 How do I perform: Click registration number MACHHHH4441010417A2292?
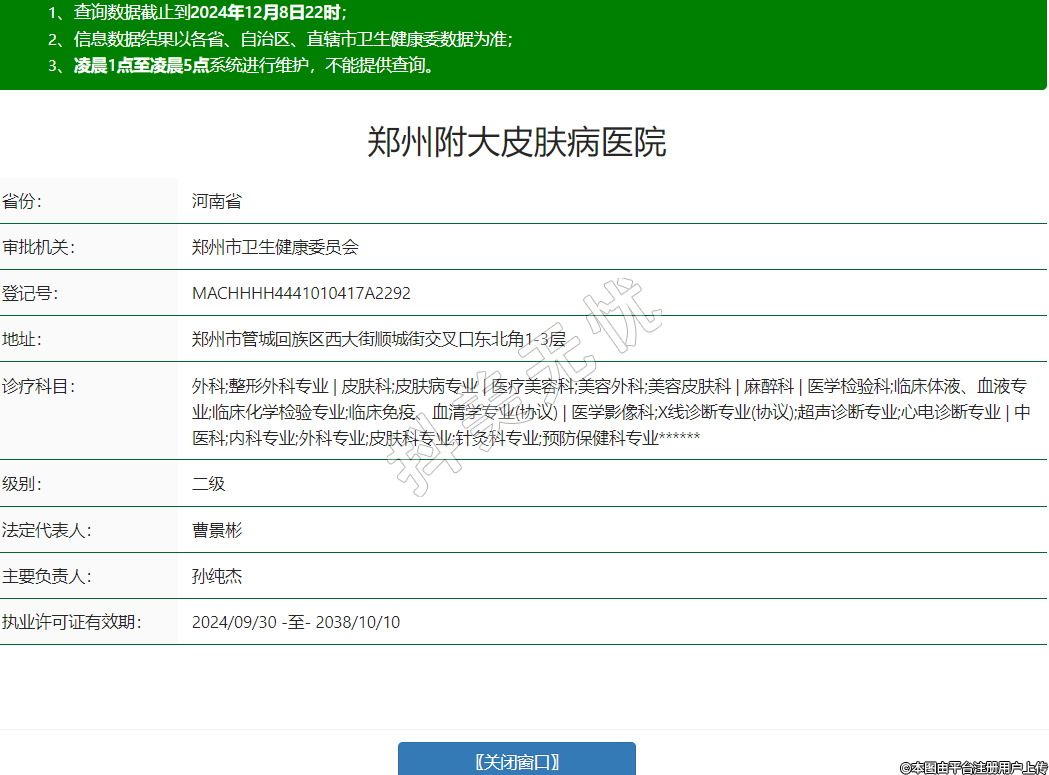tap(301, 293)
